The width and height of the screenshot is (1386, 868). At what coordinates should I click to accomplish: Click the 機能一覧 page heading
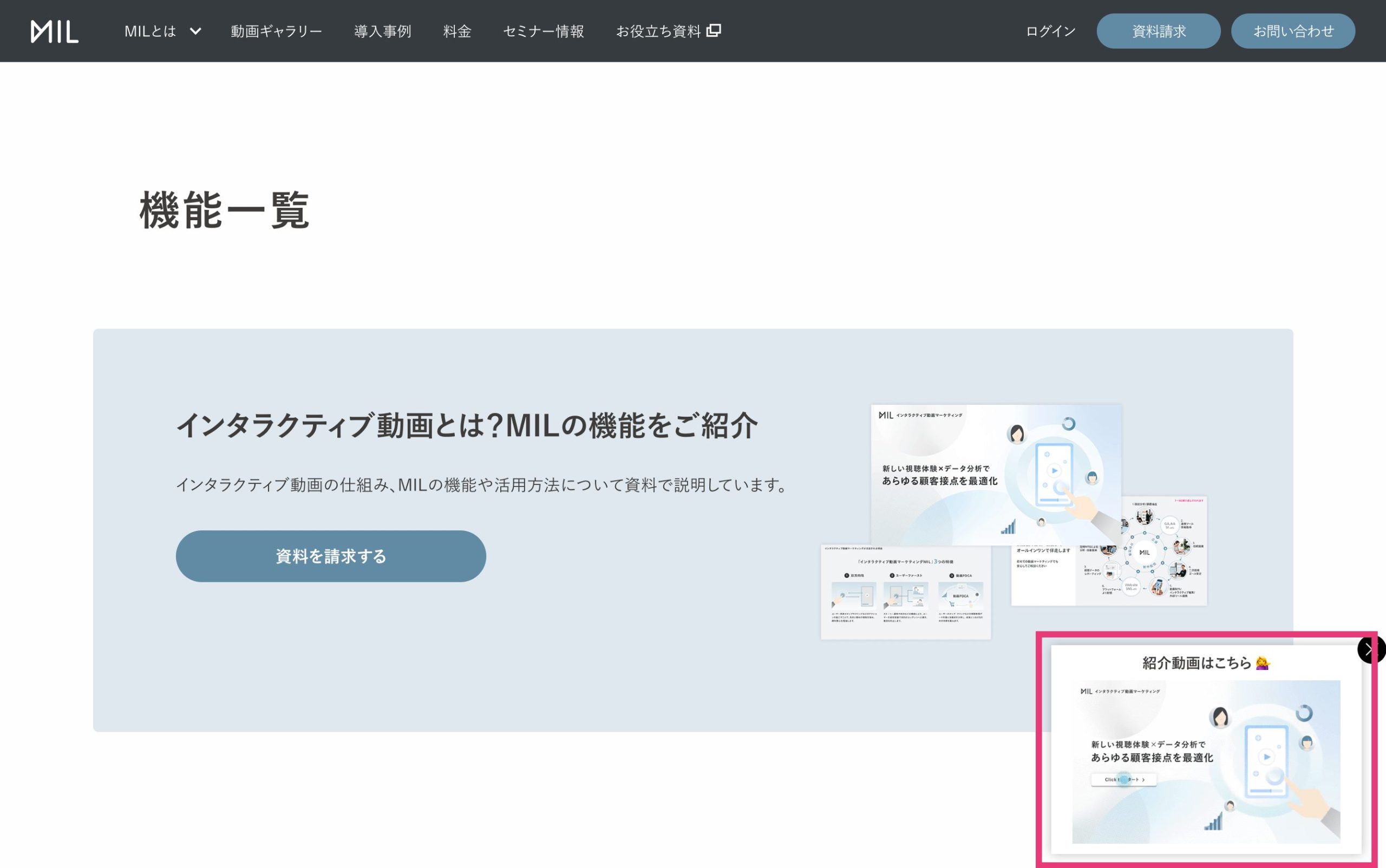[x=225, y=211]
